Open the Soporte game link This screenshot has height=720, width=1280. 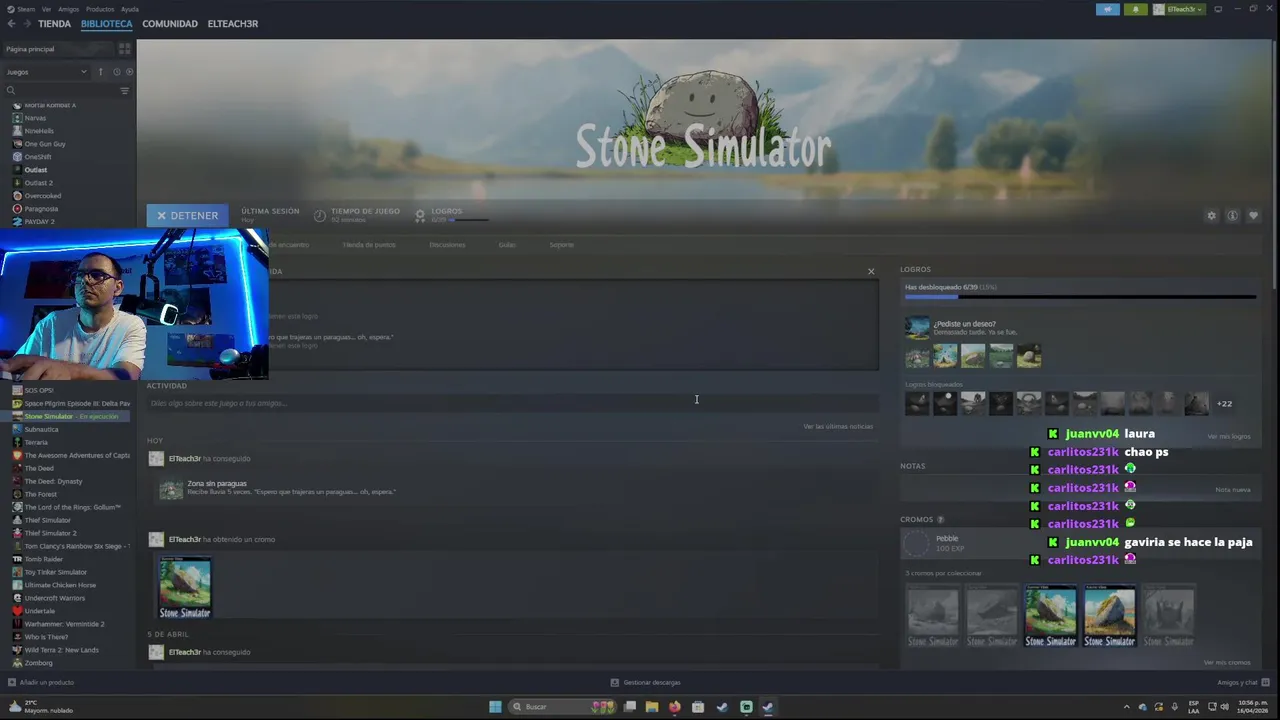[561, 244]
